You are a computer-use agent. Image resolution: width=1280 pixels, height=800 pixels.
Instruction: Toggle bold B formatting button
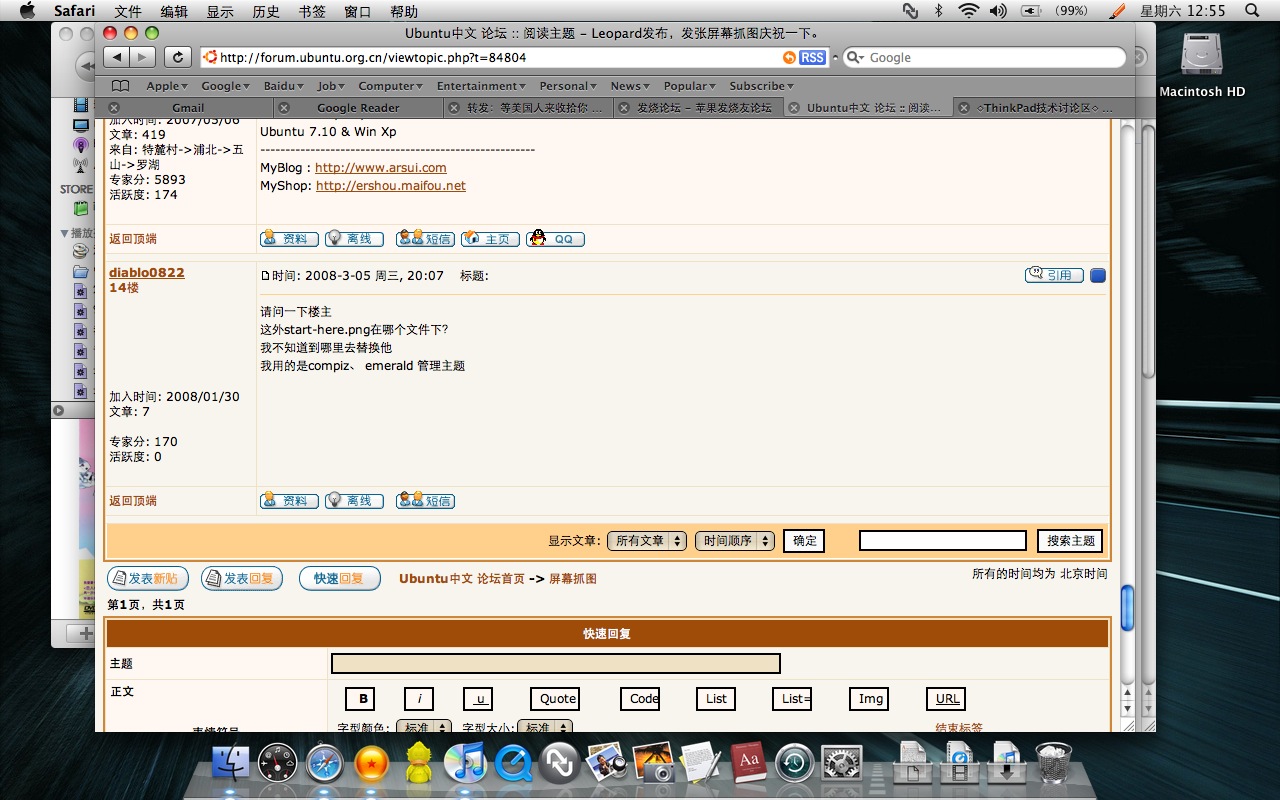(x=360, y=699)
